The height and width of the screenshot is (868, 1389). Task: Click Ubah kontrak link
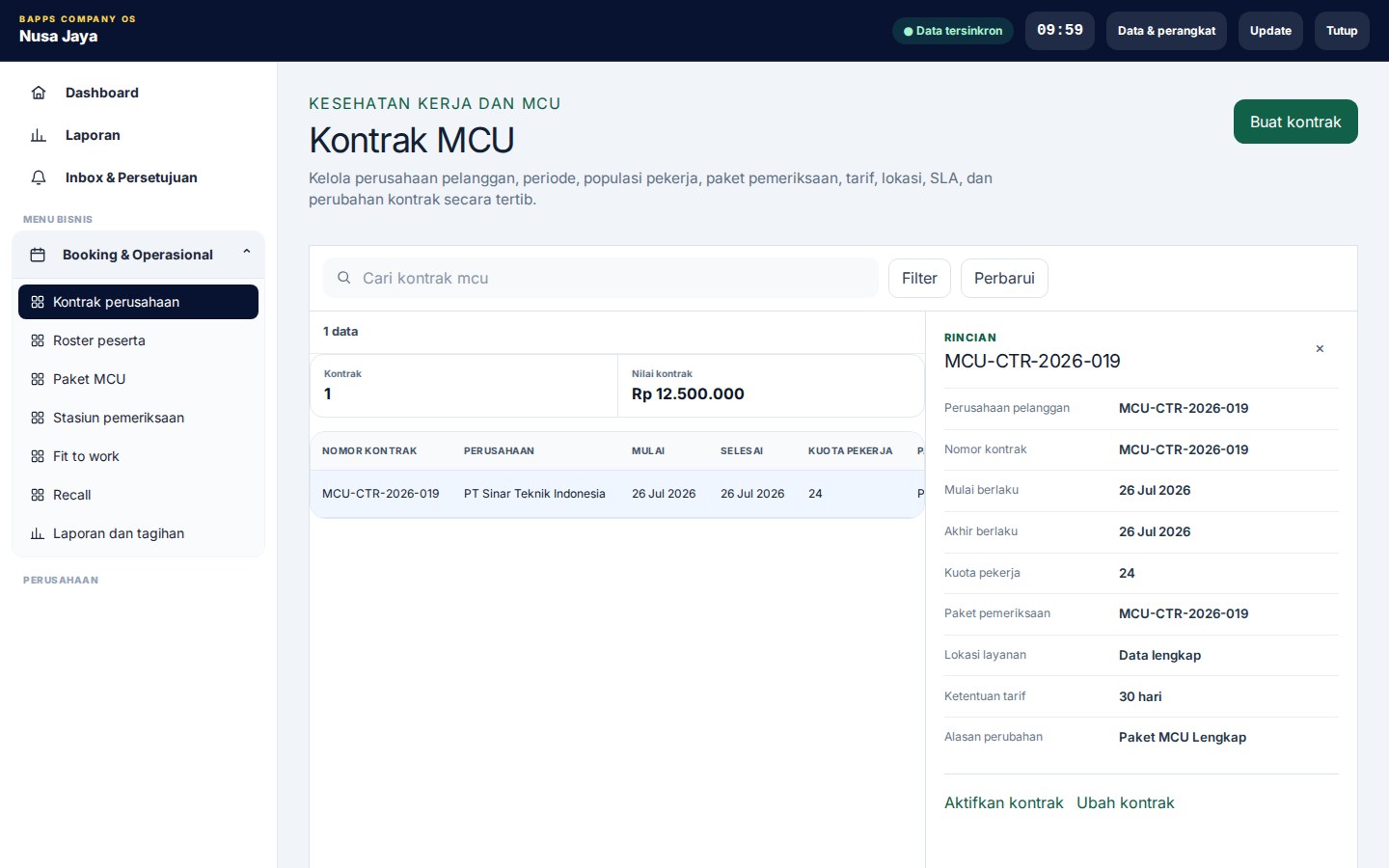point(1126,802)
